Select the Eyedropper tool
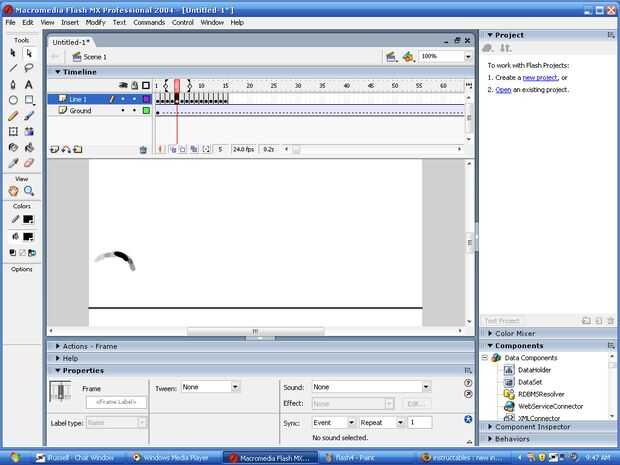620x465 pixels. click(x=13, y=163)
